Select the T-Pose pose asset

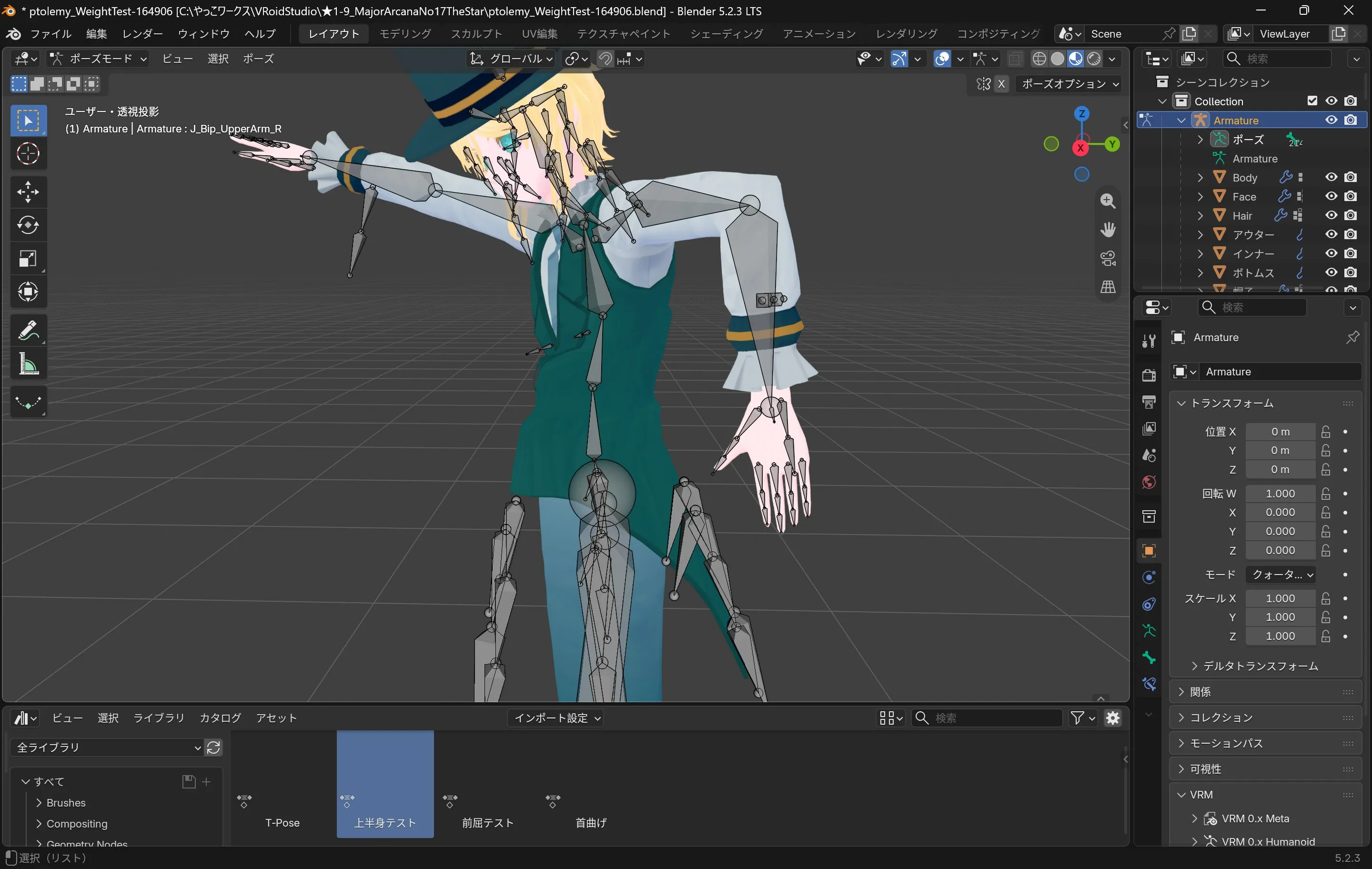pos(282,785)
